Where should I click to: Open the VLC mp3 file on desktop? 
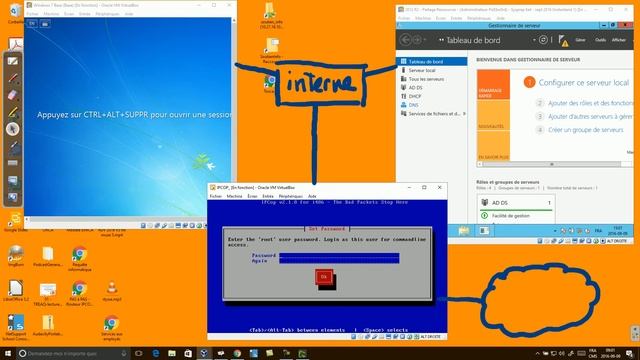pos(112,291)
